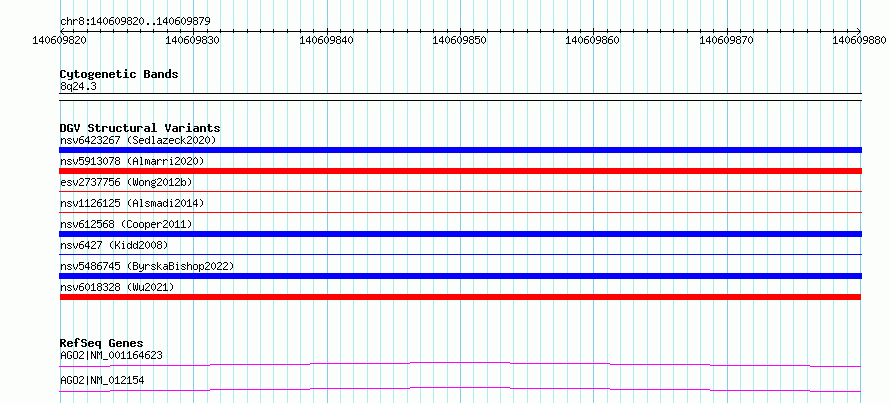
Task: Select the red bar under nsv5913078
Action: pyautogui.click(x=460, y=171)
